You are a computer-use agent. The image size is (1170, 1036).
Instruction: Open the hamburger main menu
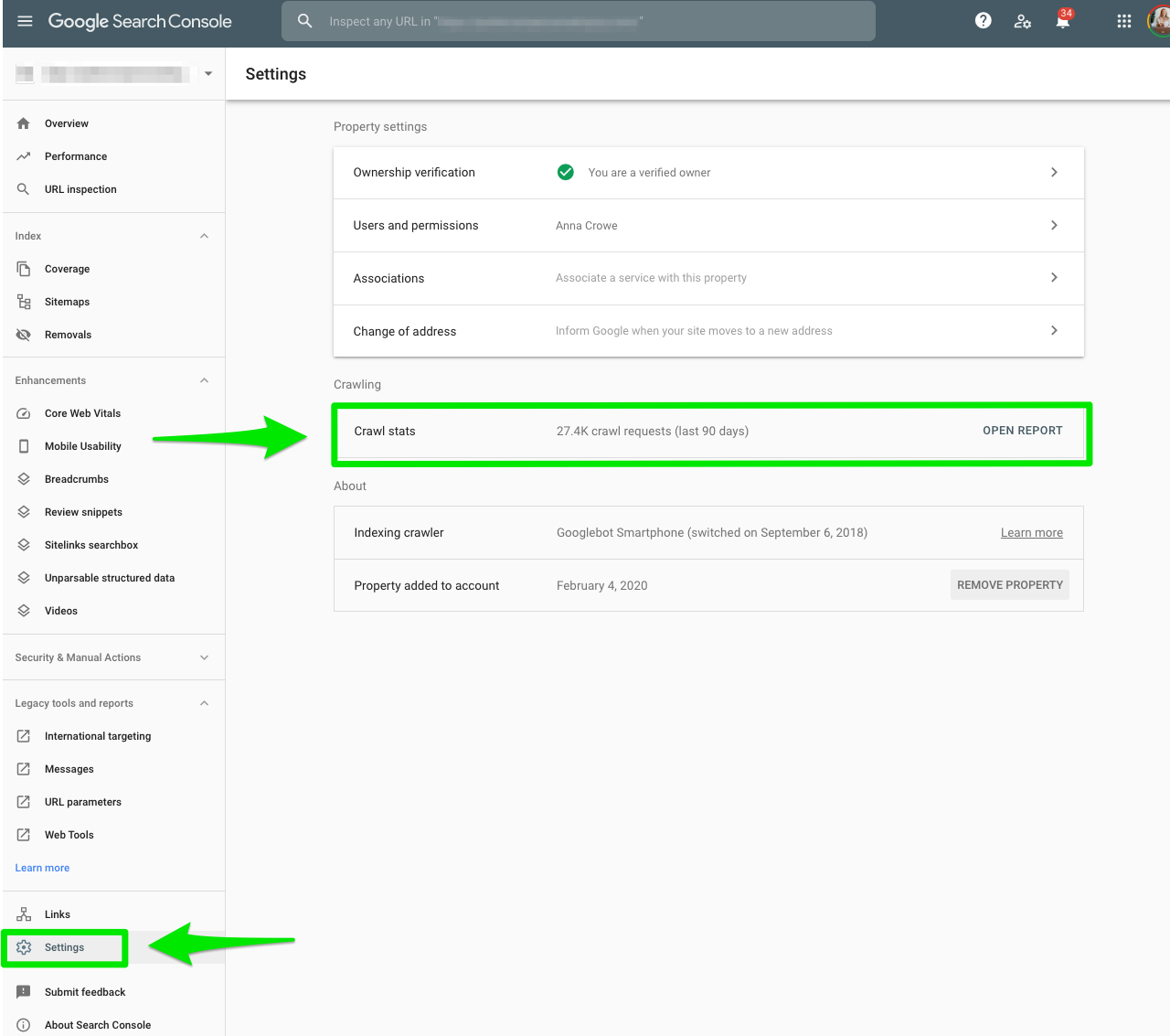click(26, 21)
